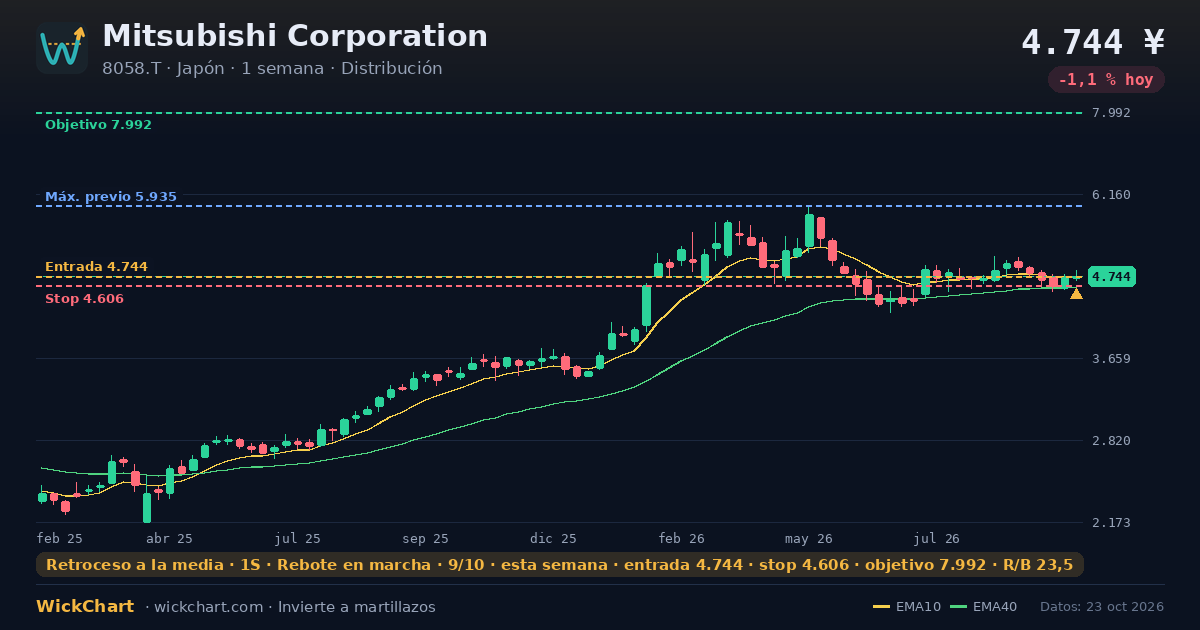The height and width of the screenshot is (630, 1200).
Task: Click the green 4.744 current price tag on the axis
Action: [1111, 277]
